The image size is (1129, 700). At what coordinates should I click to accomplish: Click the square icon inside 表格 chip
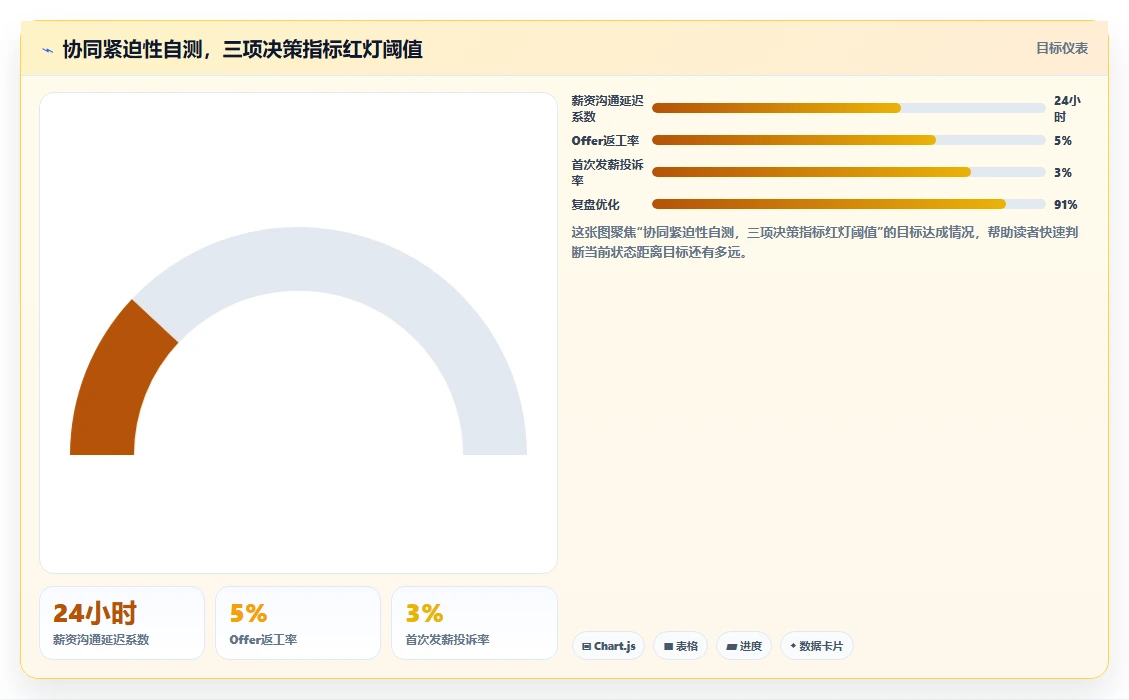pyautogui.click(x=668, y=647)
